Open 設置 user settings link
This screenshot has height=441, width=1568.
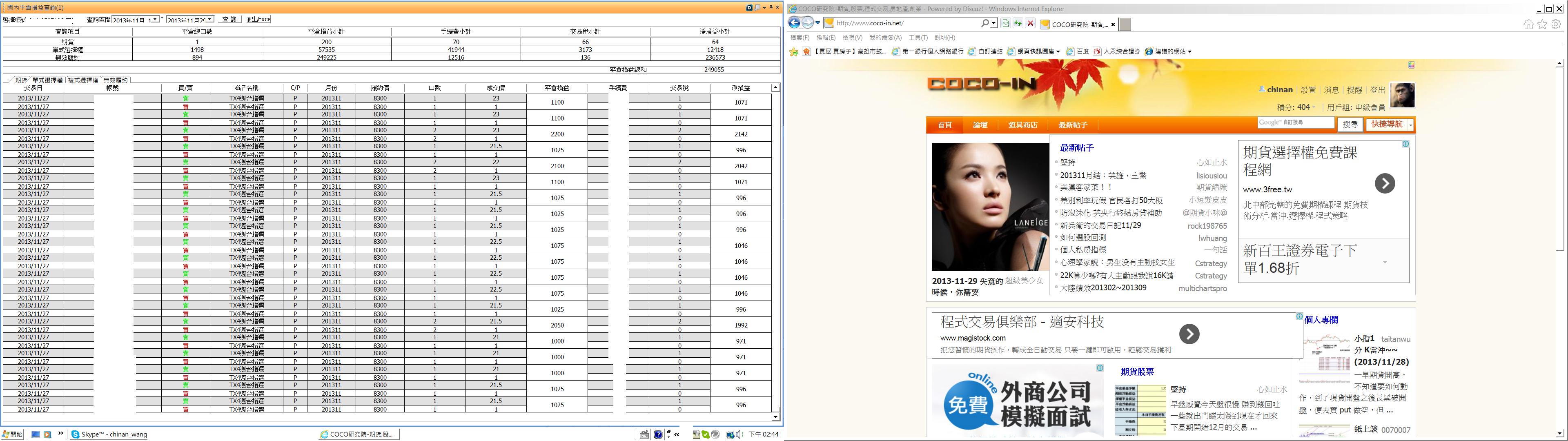(1308, 89)
